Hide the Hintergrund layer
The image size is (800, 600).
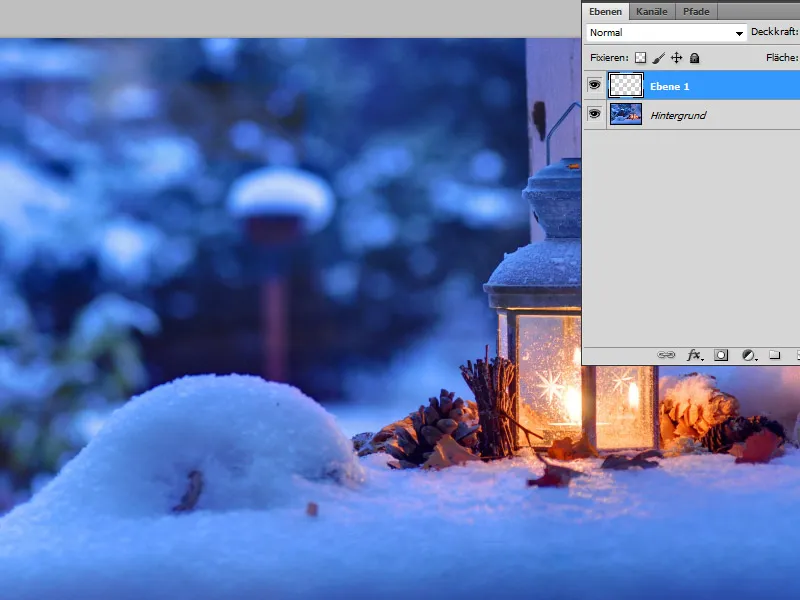coord(594,114)
